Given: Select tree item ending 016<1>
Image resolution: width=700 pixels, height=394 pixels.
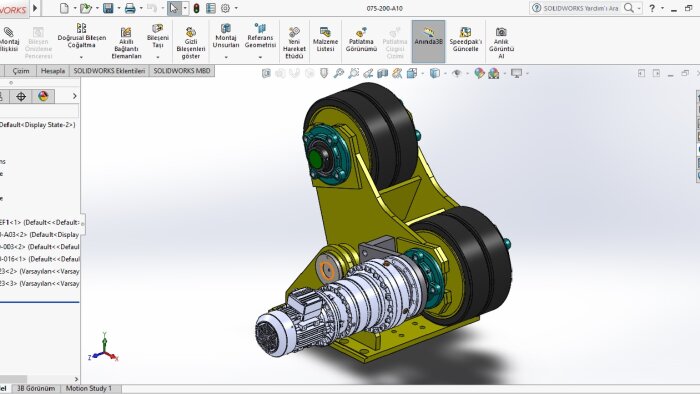Looking at the screenshot, I should [39, 259].
